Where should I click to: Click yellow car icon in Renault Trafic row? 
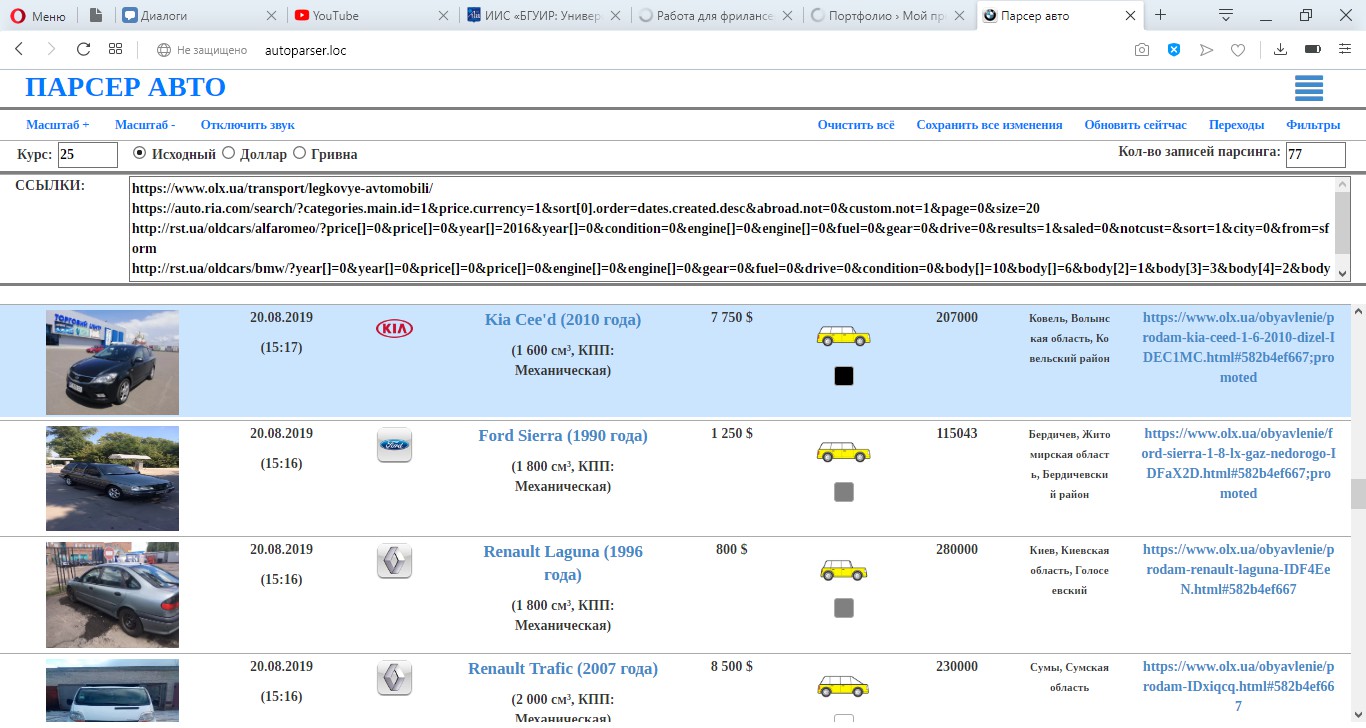coord(843,686)
